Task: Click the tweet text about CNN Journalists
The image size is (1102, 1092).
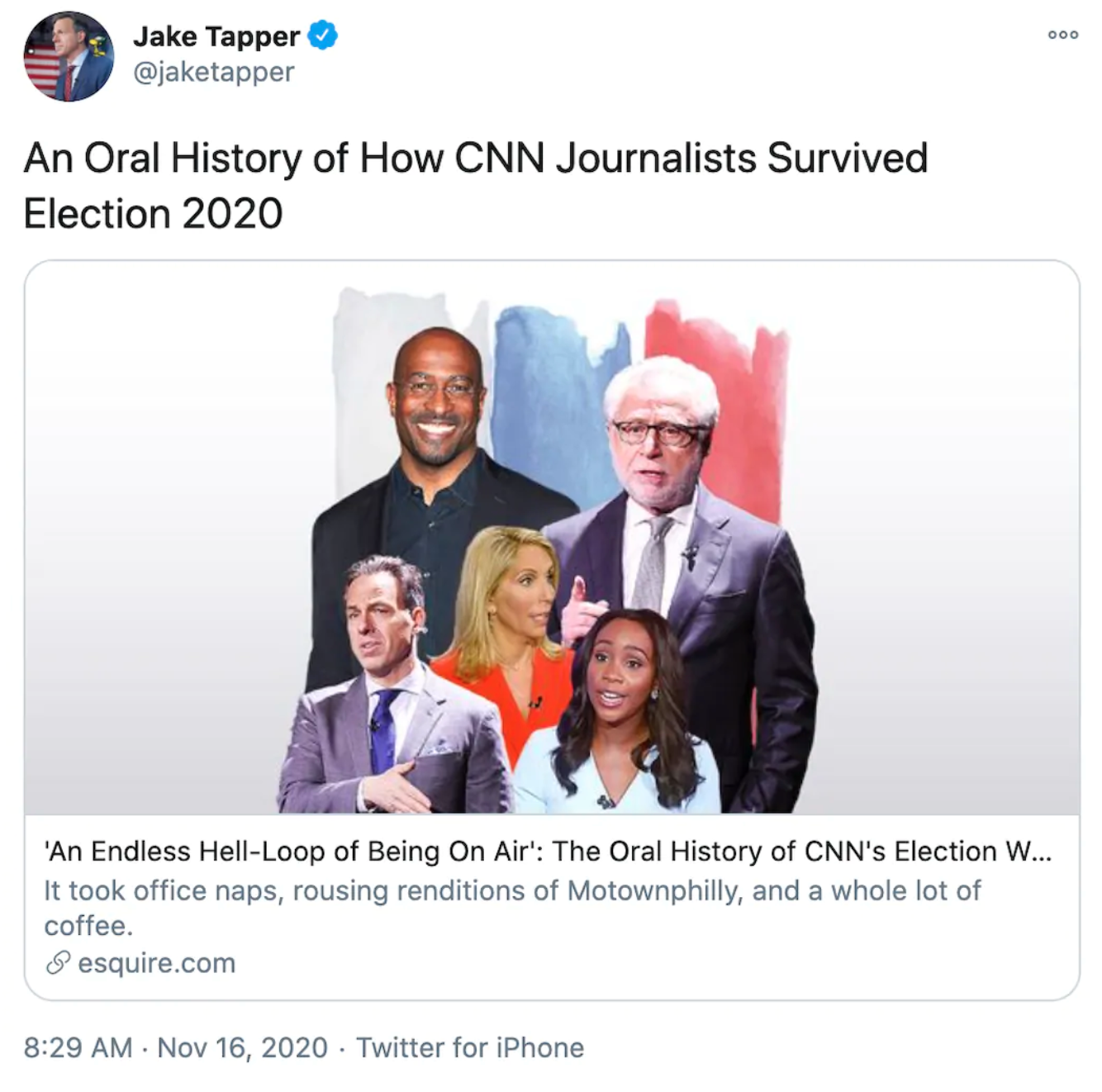Action: point(475,185)
